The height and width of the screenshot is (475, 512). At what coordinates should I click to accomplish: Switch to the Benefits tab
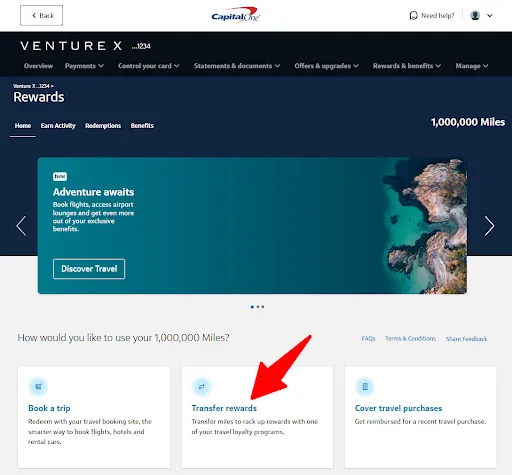click(x=142, y=126)
